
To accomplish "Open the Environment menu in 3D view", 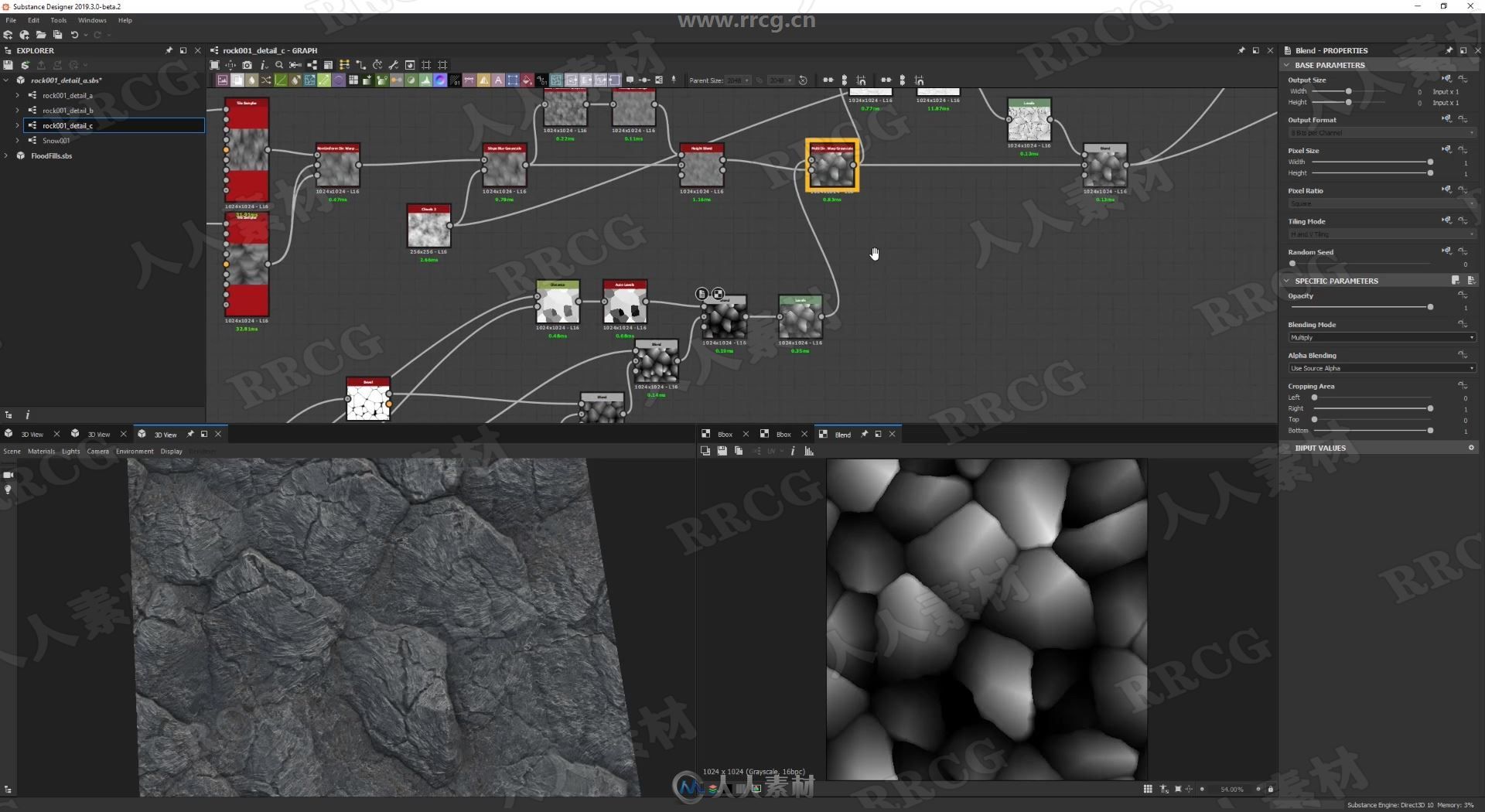I will [135, 451].
